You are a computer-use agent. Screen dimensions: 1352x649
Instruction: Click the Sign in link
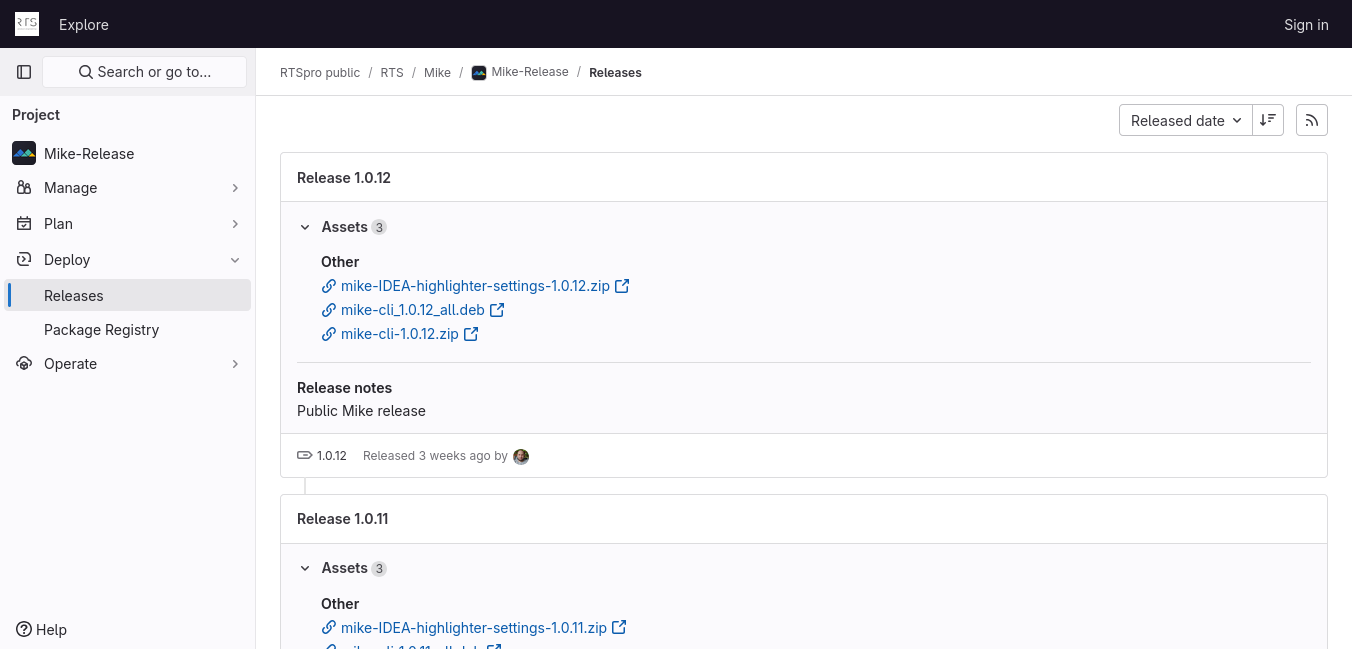click(1306, 24)
